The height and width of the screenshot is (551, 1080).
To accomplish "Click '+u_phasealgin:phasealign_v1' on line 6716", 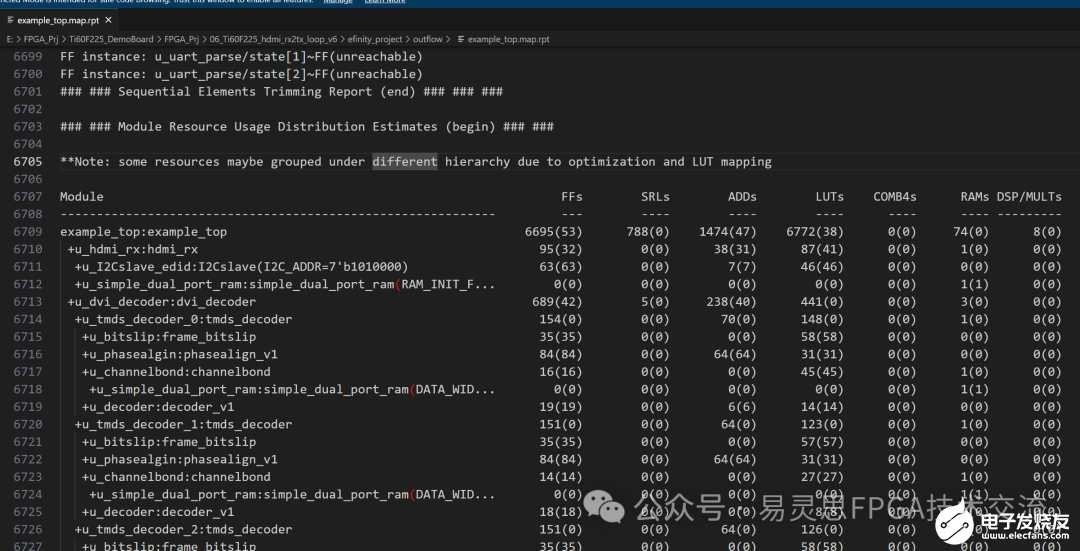I will (180, 355).
